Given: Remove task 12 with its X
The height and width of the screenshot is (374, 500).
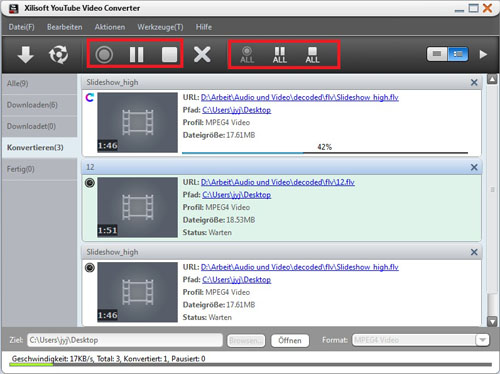Looking at the screenshot, I should tap(474, 167).
